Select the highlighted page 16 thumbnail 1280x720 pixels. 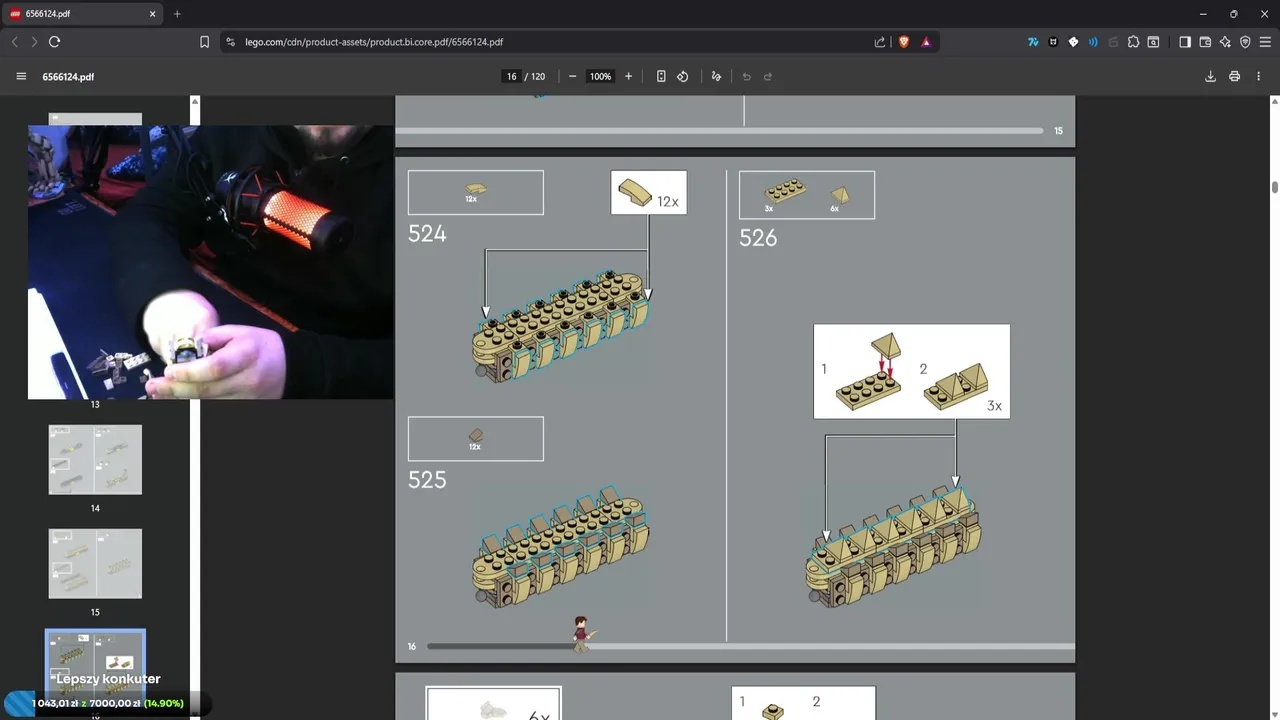coord(95,668)
